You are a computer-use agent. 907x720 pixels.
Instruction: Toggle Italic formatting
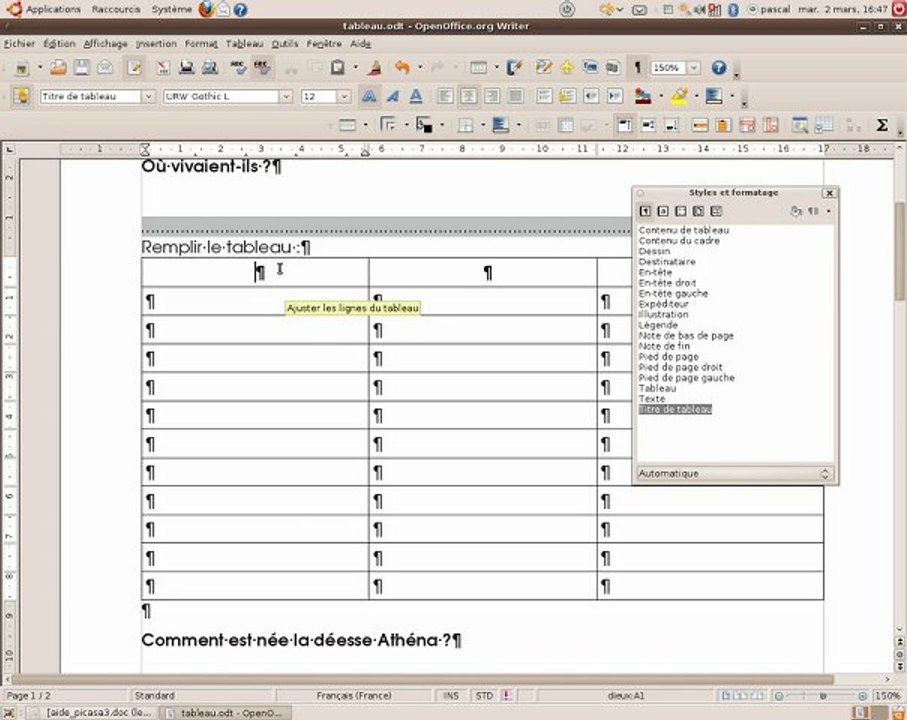point(393,96)
